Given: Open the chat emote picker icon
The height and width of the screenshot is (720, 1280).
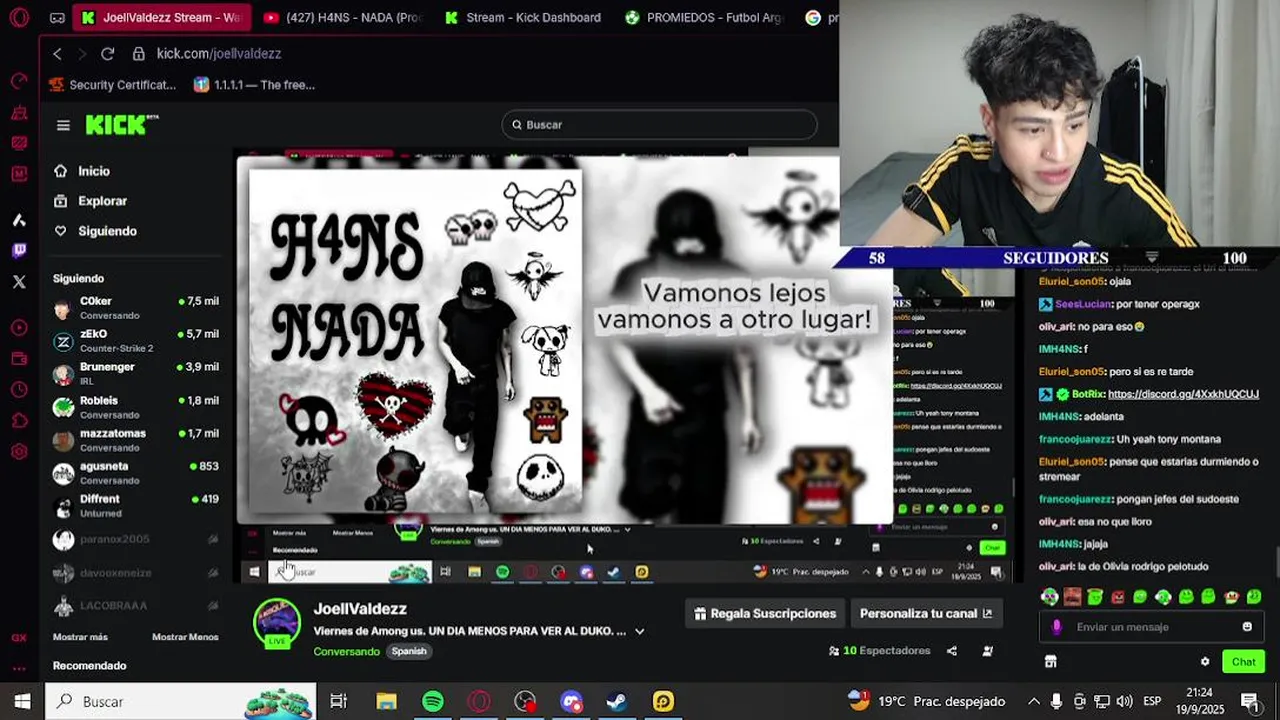Looking at the screenshot, I should point(1247,627).
